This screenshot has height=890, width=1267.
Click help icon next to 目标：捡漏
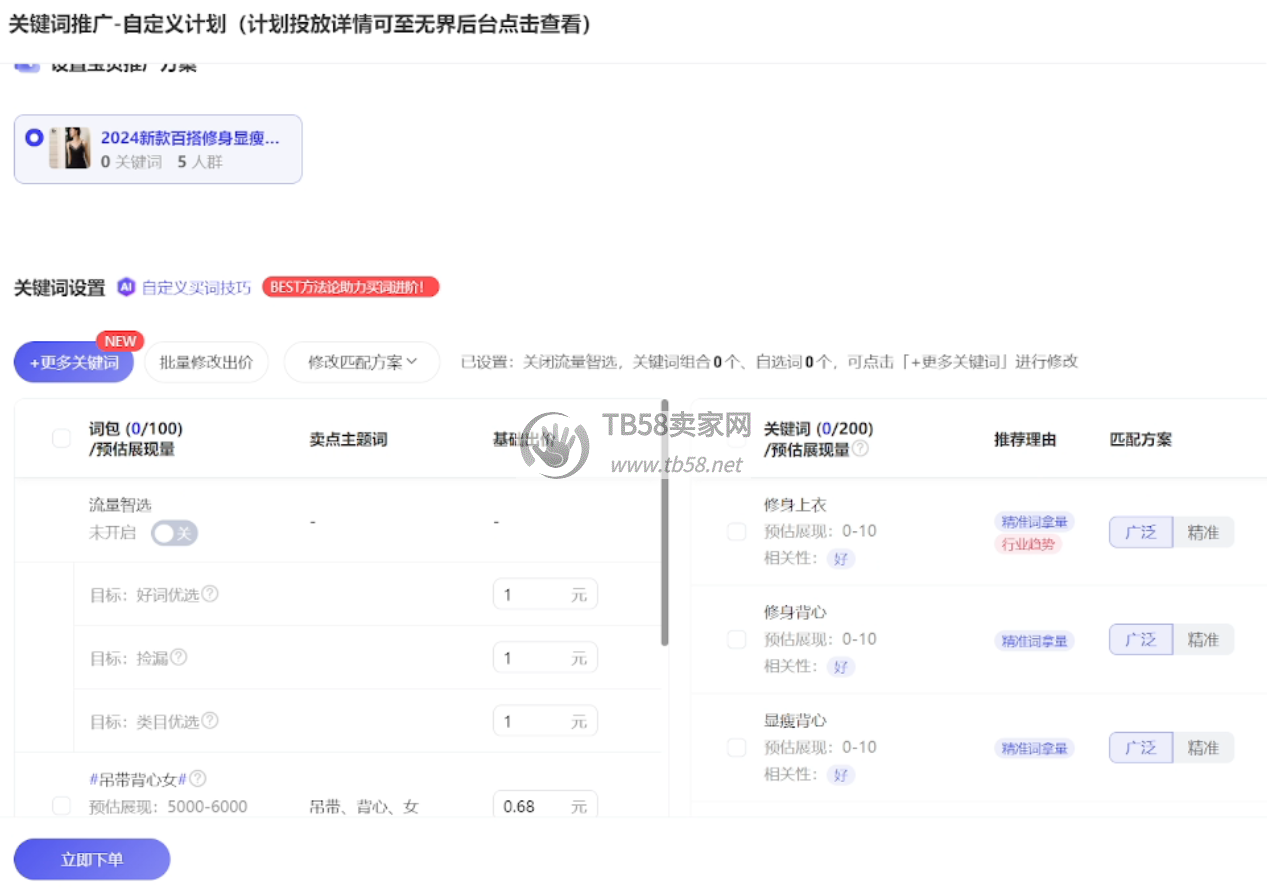pos(178,657)
